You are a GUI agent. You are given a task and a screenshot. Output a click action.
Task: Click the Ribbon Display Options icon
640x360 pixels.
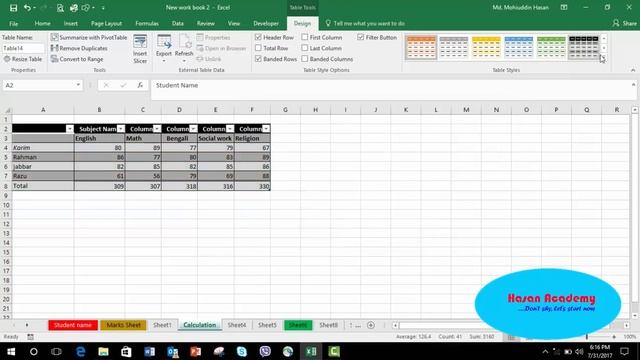(x=564, y=7)
